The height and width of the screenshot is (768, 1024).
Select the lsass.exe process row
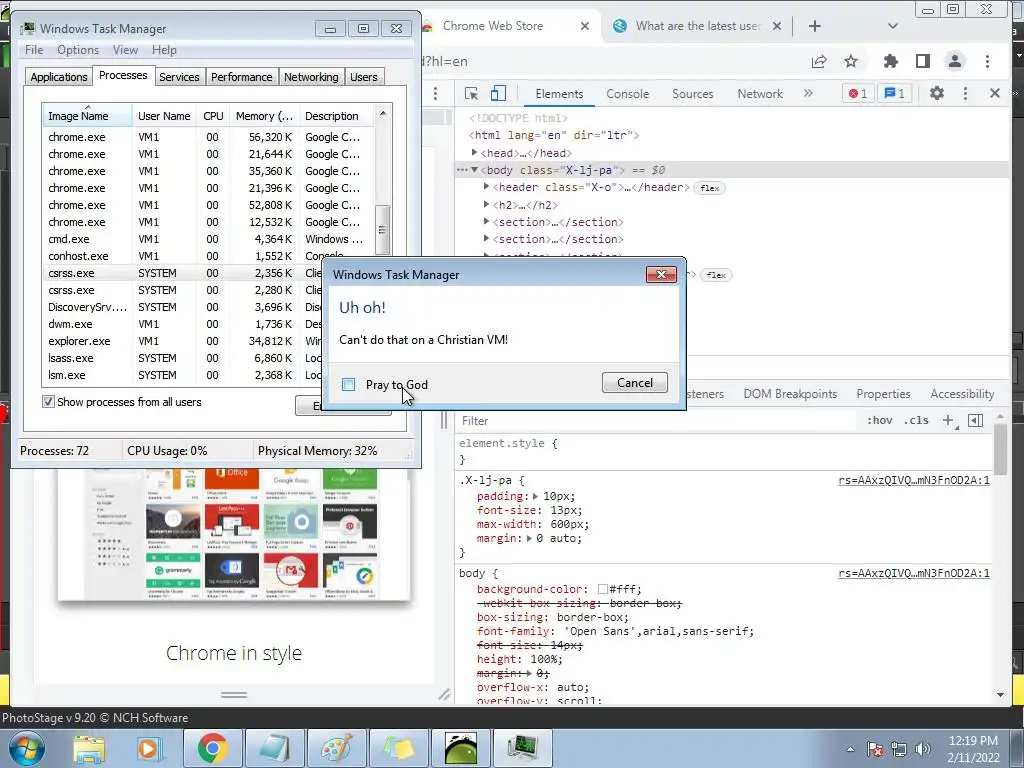pos(183,358)
